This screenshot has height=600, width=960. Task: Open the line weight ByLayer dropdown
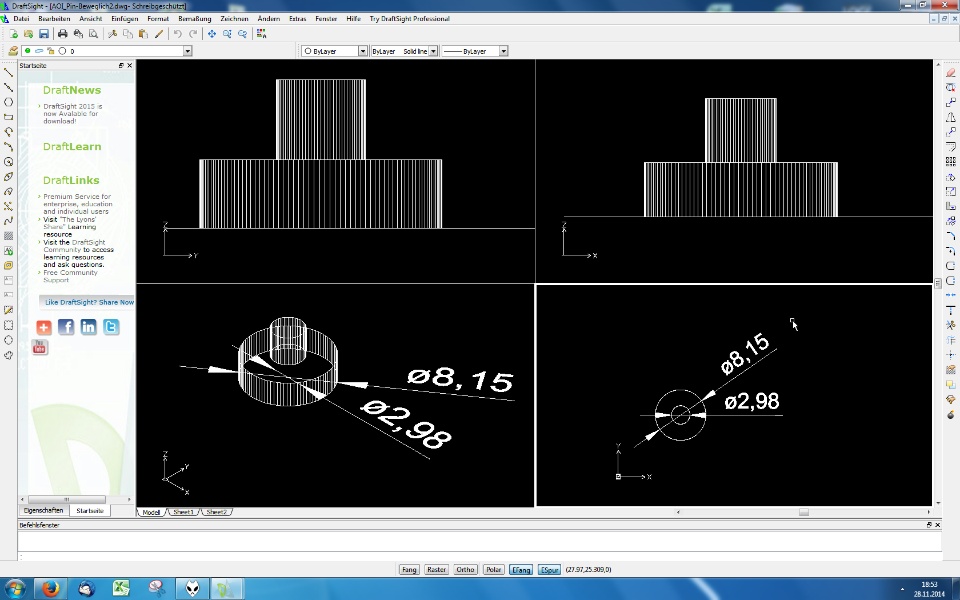[503, 51]
